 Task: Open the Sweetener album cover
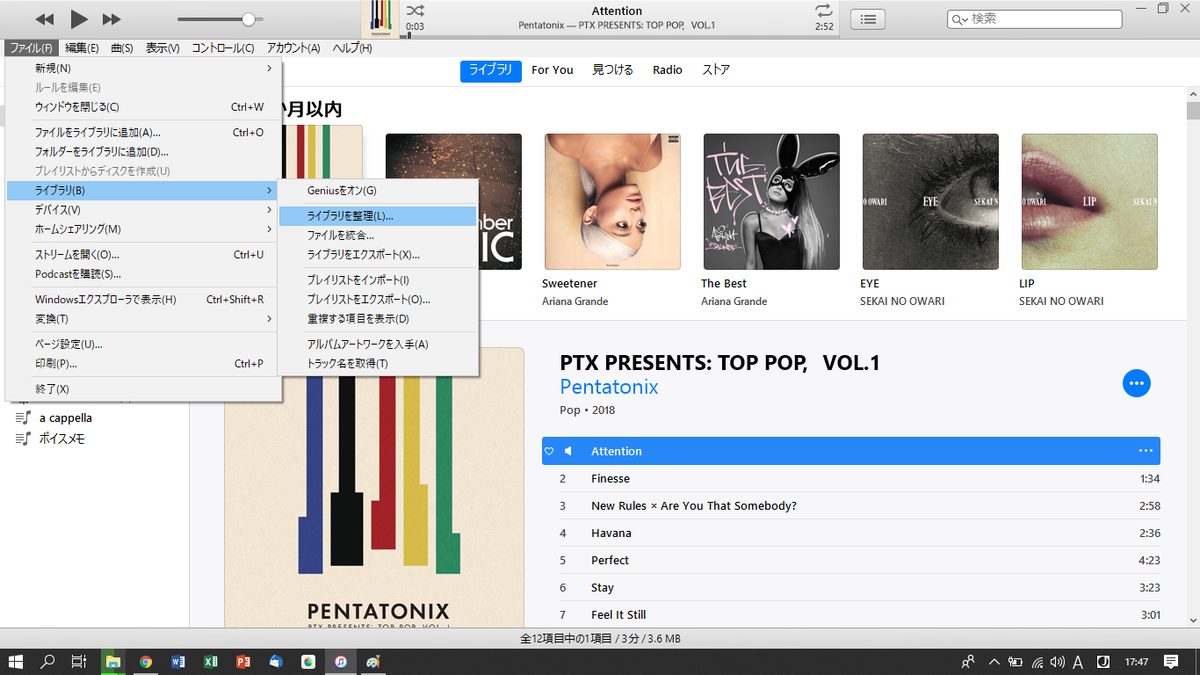coord(613,202)
